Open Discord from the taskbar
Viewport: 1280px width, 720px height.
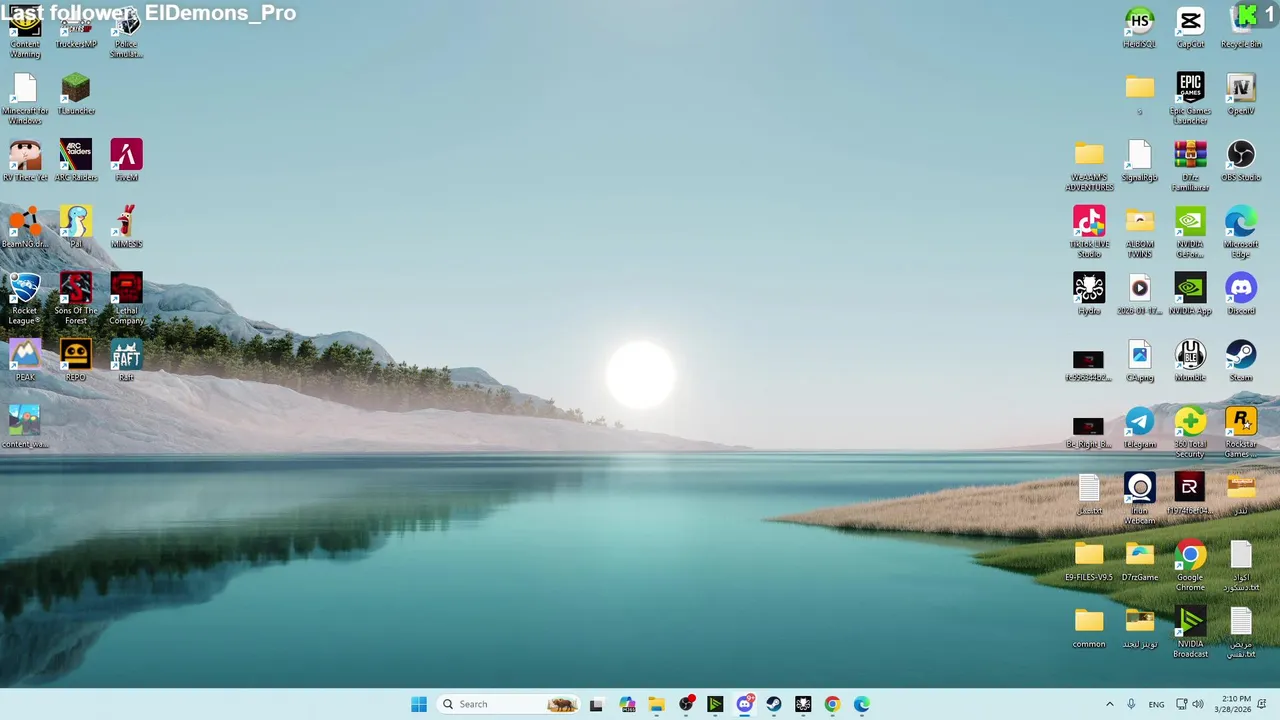point(745,704)
